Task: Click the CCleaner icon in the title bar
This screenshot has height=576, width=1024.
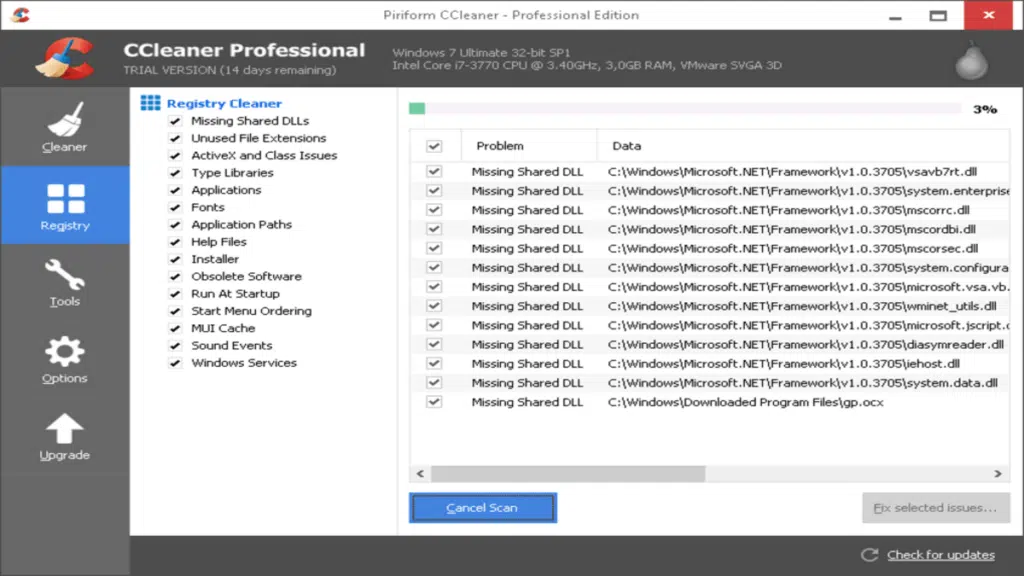Action: [20, 14]
